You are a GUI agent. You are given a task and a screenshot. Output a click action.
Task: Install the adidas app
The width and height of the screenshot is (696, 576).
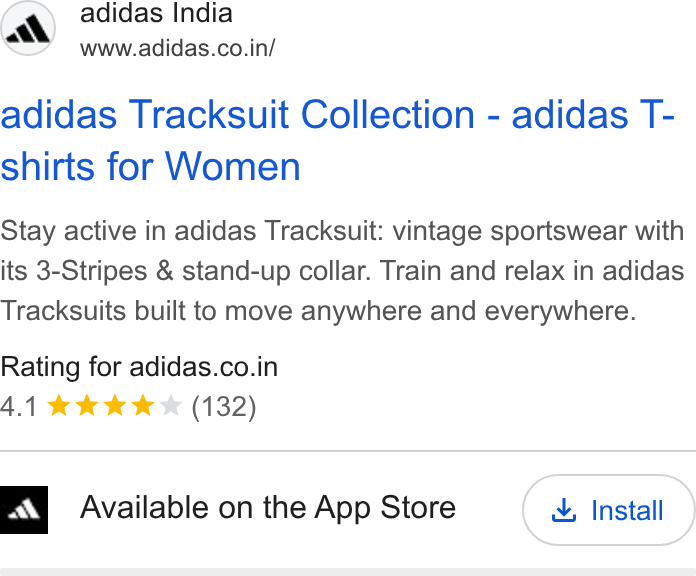click(x=609, y=510)
